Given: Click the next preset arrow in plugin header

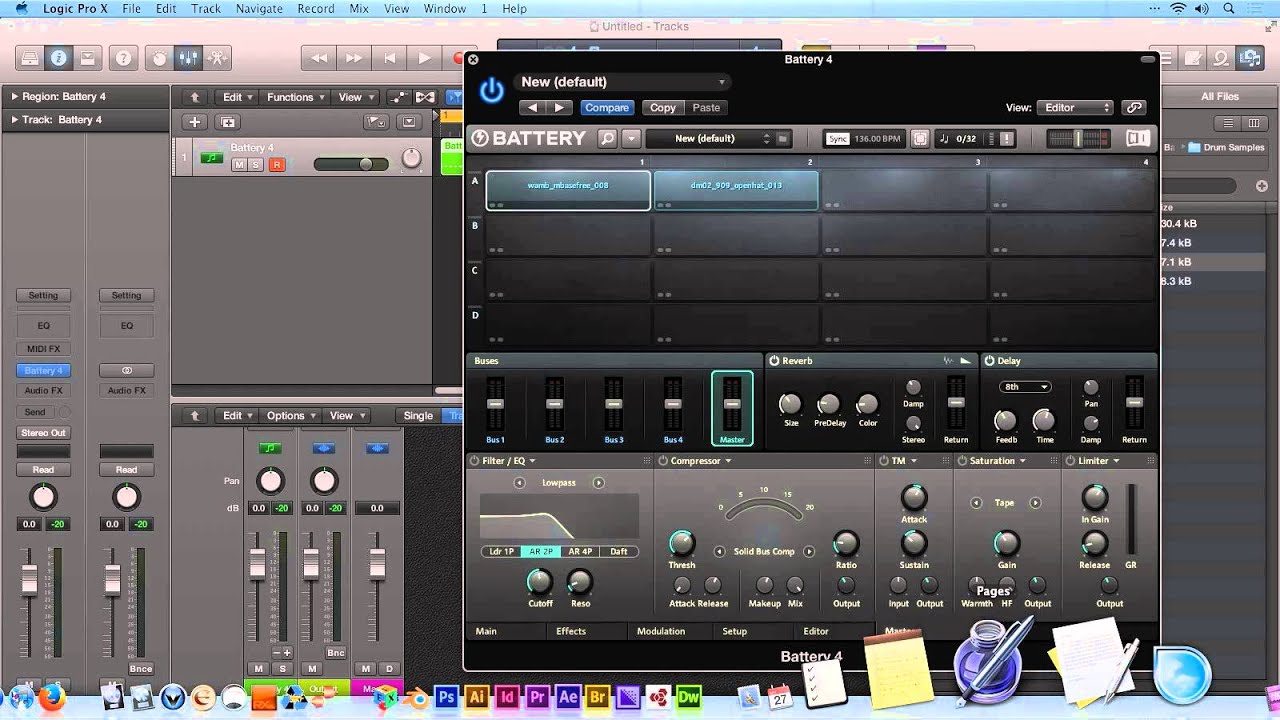Looking at the screenshot, I should click(559, 107).
